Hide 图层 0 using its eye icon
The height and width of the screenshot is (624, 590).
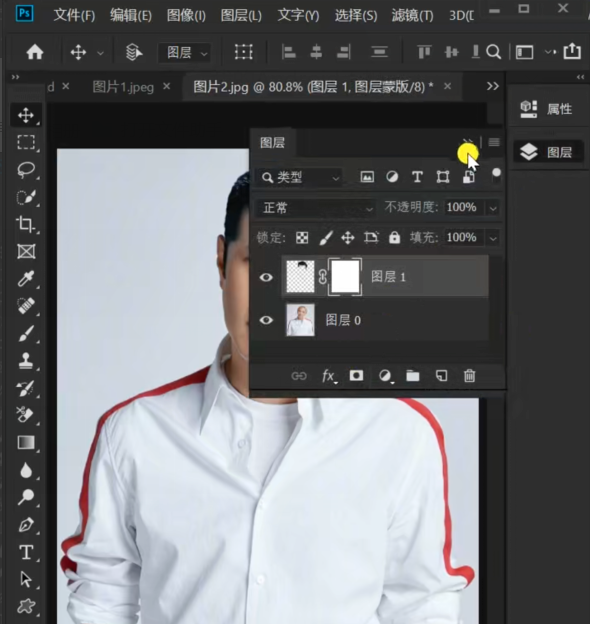tap(266, 320)
